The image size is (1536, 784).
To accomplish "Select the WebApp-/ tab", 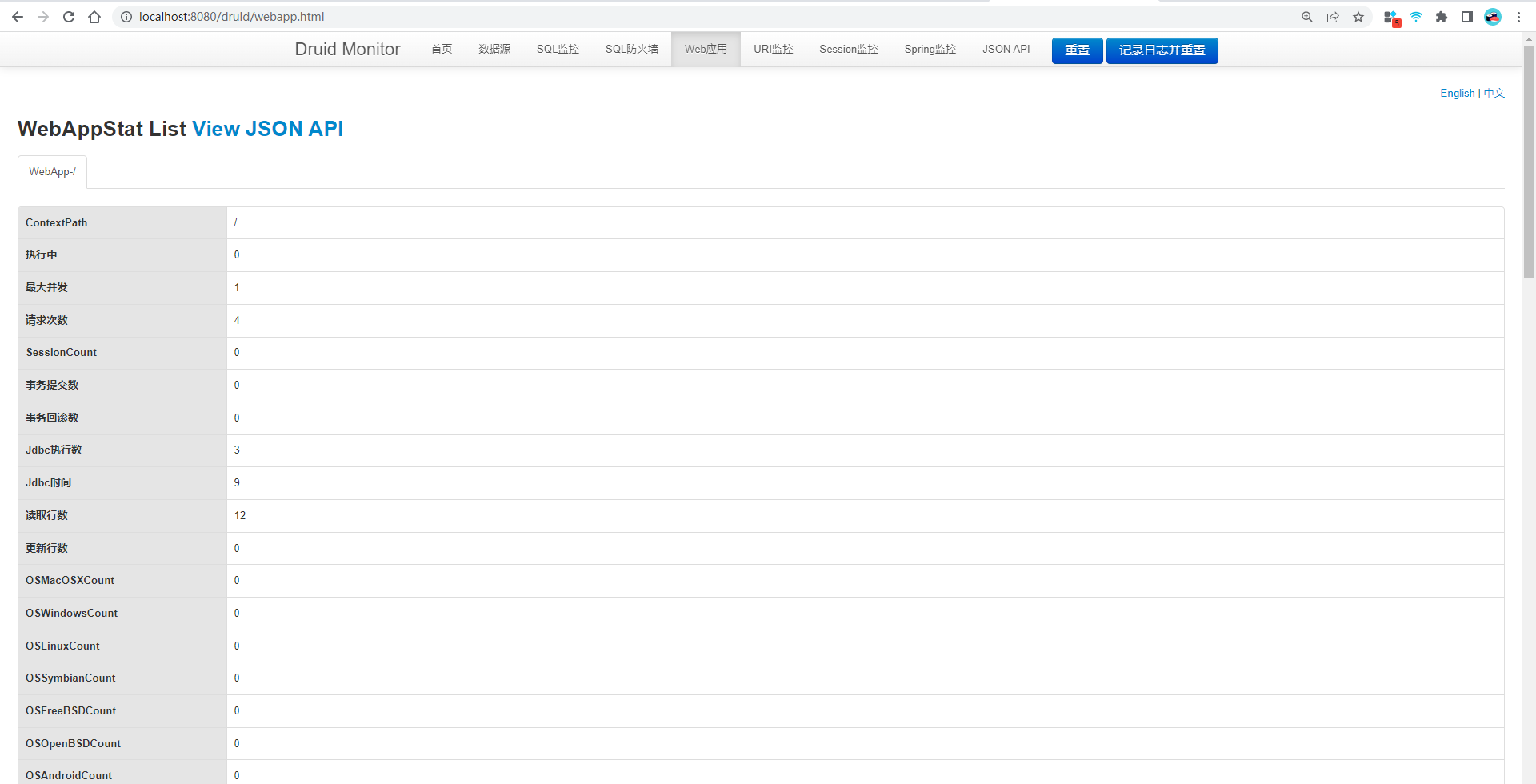I will click(x=52, y=172).
